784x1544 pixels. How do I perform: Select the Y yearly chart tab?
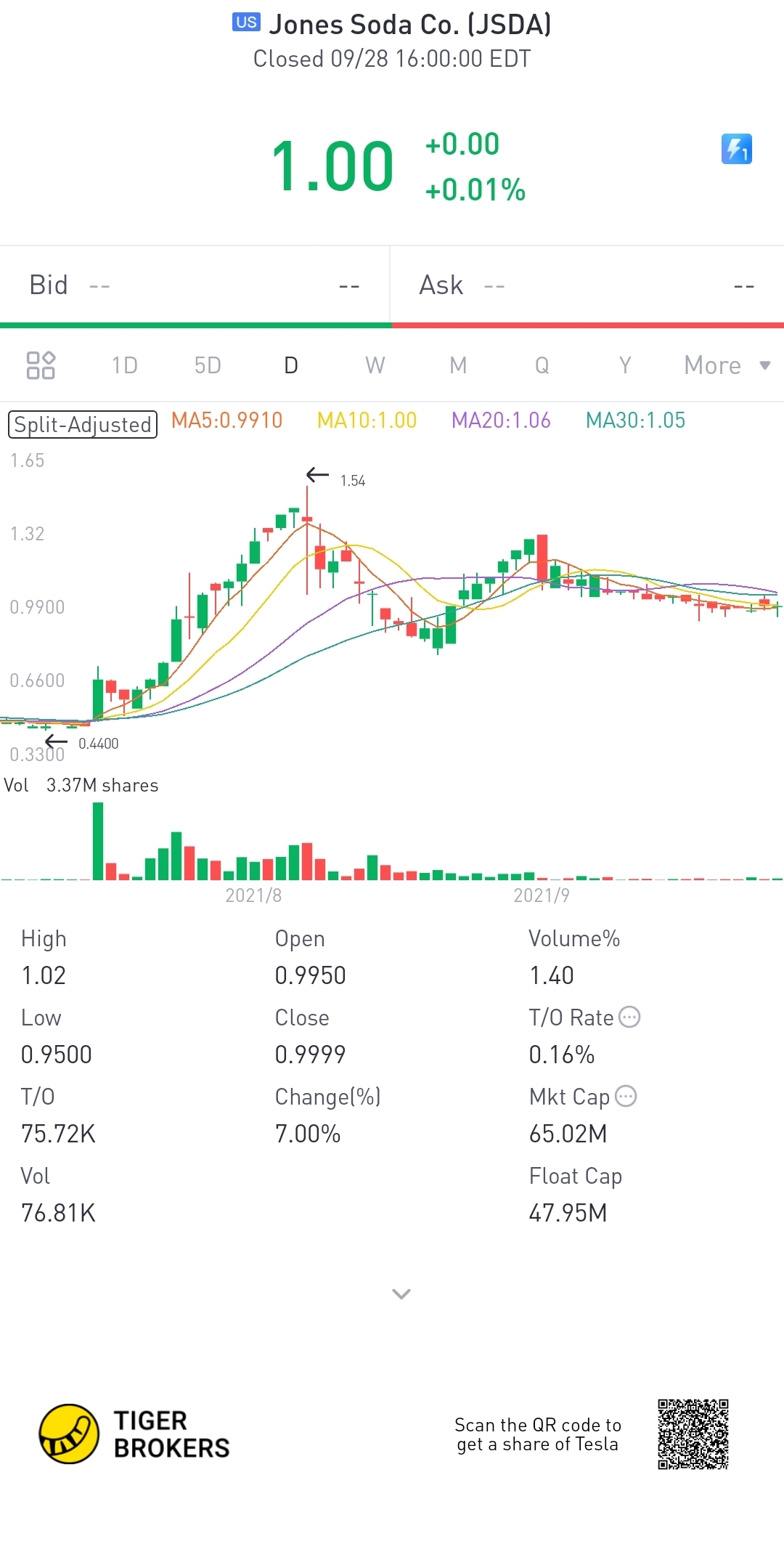(625, 365)
